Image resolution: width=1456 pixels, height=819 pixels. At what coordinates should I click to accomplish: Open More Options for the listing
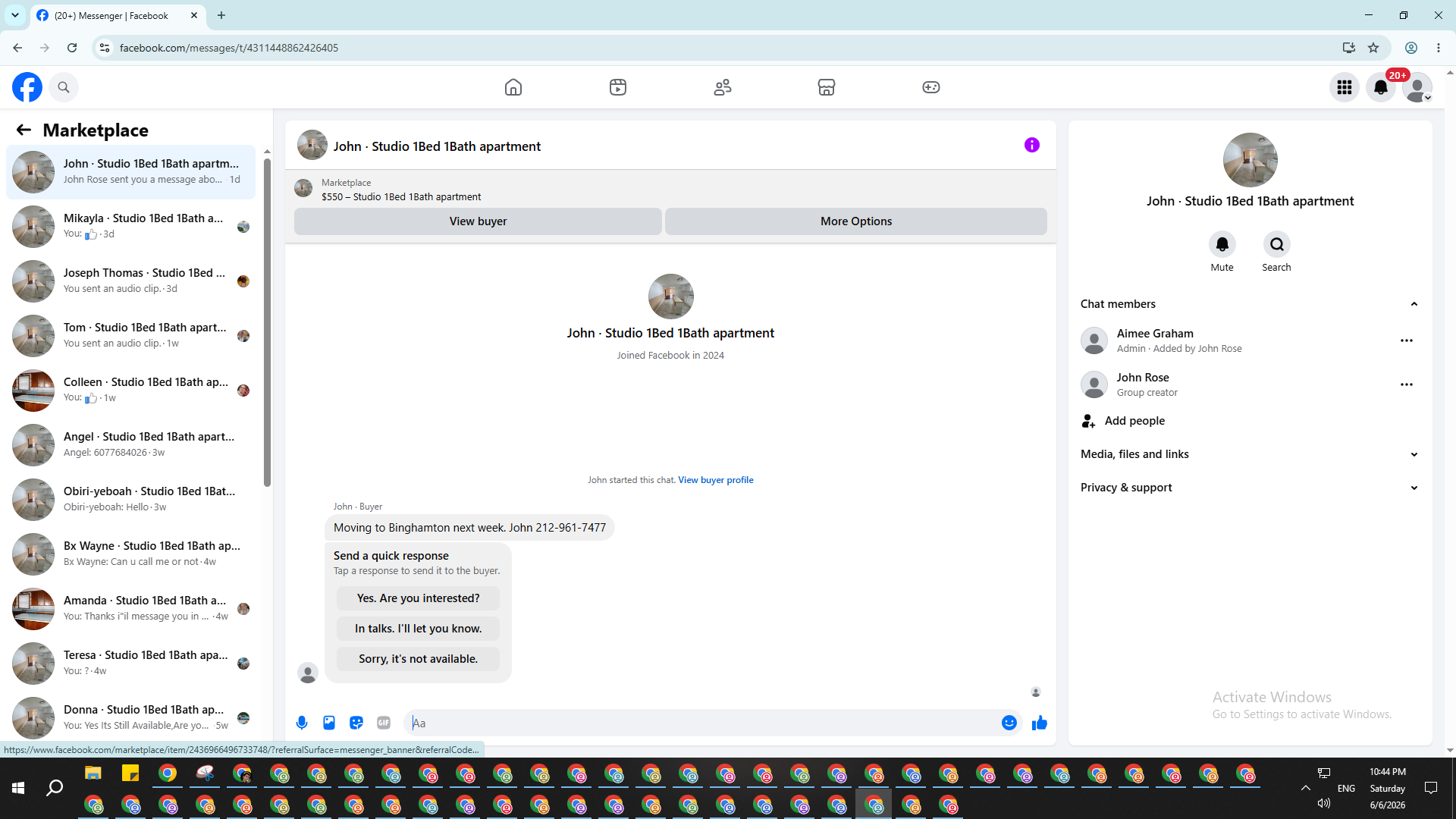[x=856, y=221]
